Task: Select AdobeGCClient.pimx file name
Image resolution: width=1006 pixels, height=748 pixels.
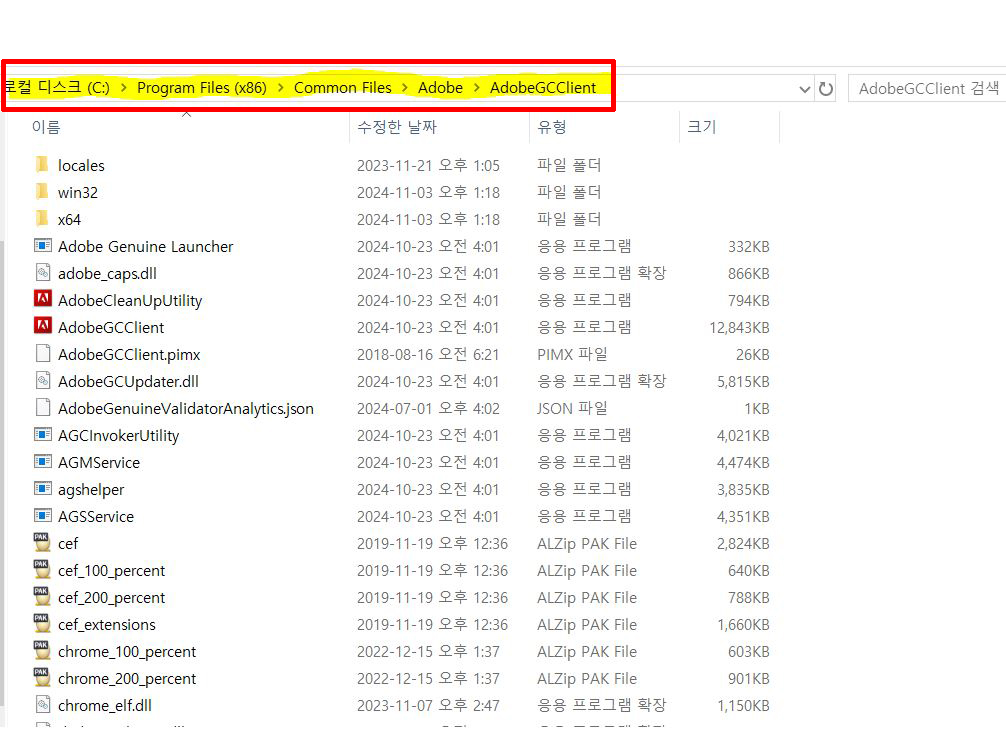Action: click(x=129, y=355)
